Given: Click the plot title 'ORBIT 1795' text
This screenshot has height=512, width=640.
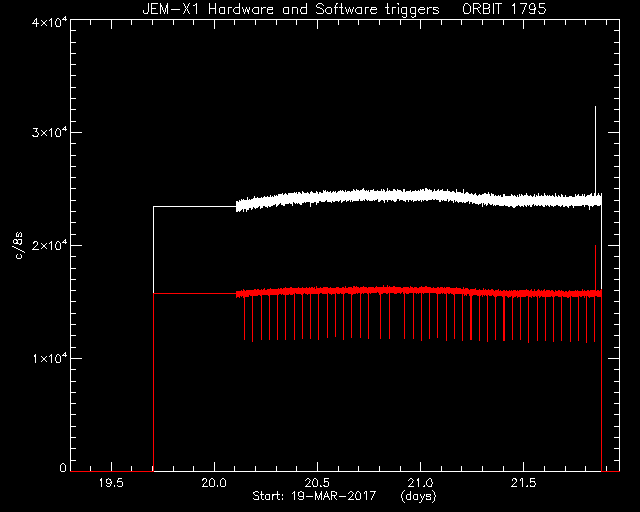Looking at the screenshot, I should 504,9.
